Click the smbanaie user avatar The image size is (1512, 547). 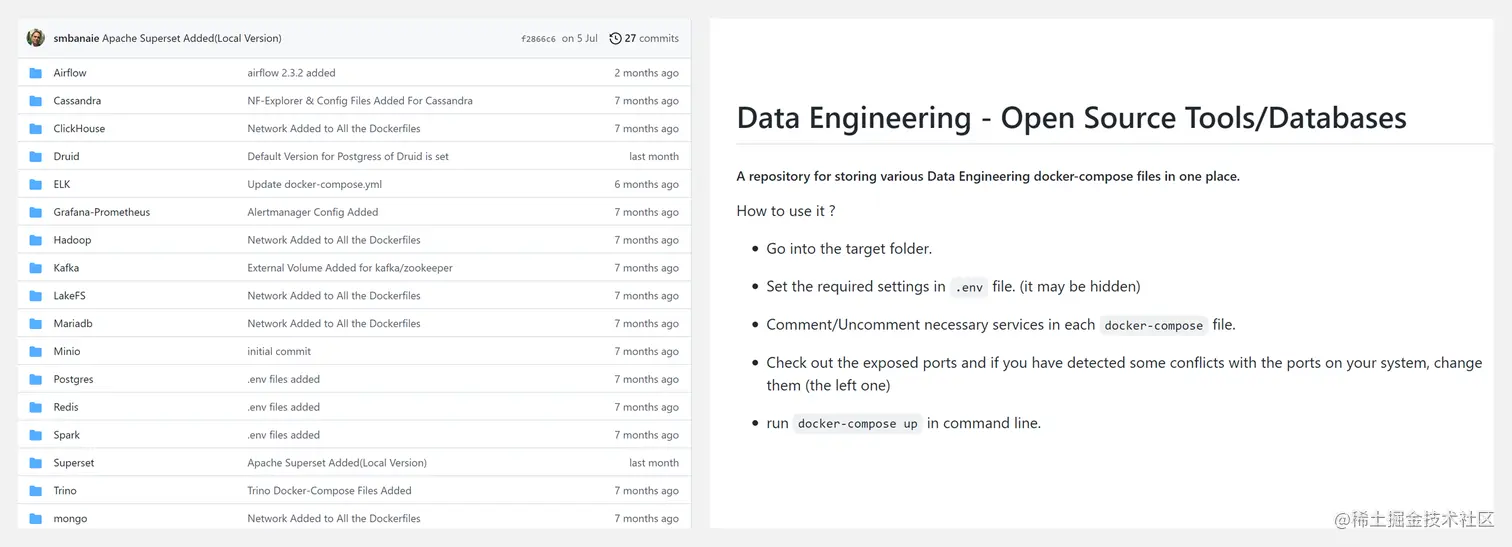click(36, 38)
